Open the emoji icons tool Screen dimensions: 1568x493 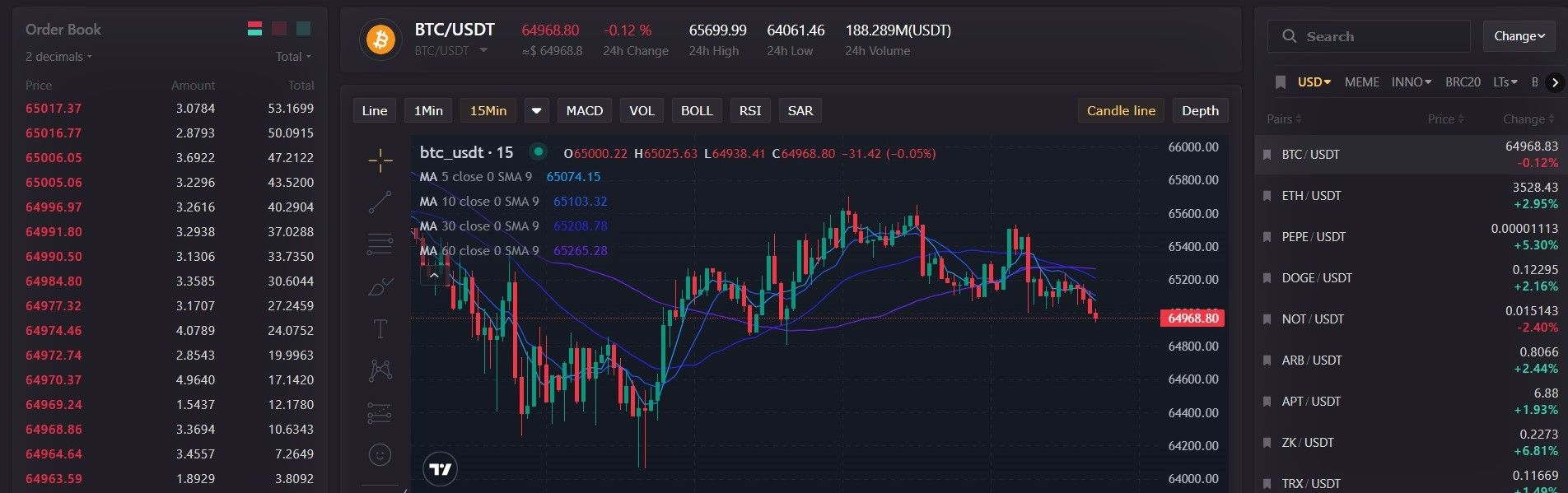click(x=380, y=454)
